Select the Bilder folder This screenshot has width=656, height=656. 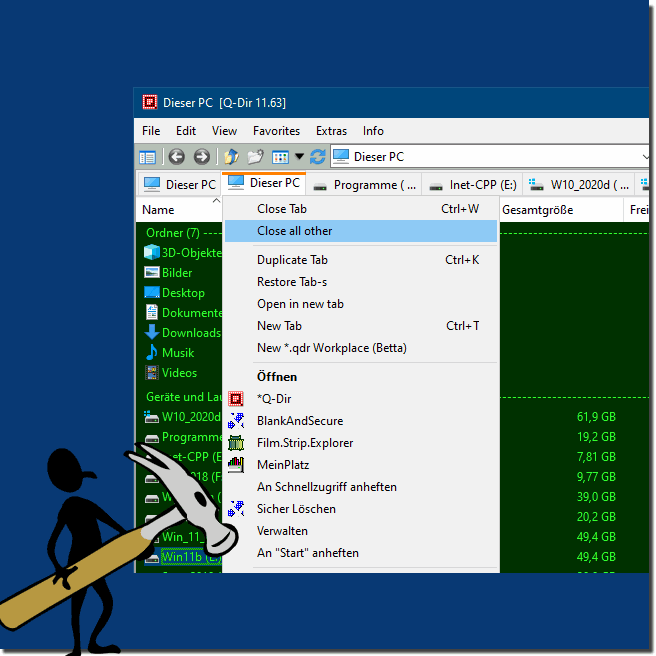[168, 273]
